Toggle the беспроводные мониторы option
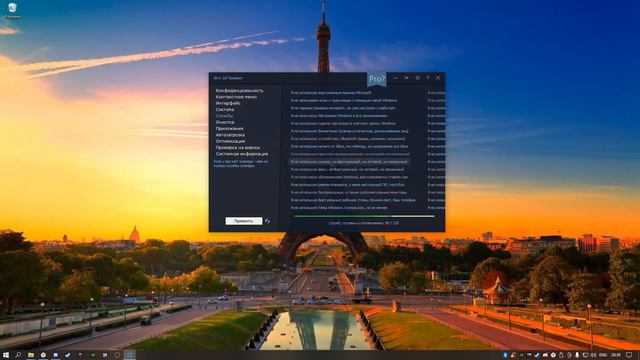 click(x=348, y=192)
